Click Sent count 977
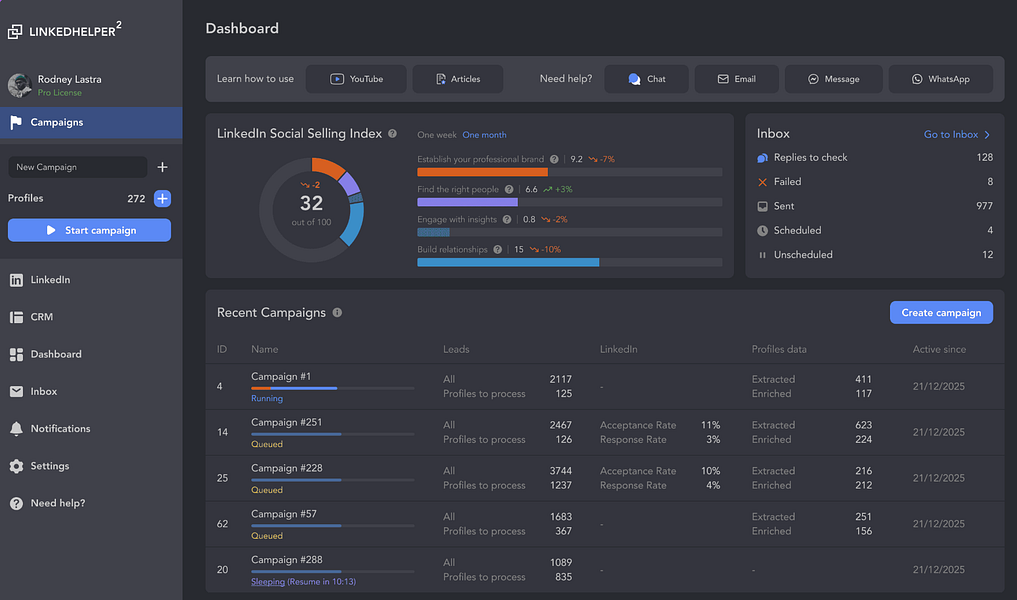 point(985,206)
